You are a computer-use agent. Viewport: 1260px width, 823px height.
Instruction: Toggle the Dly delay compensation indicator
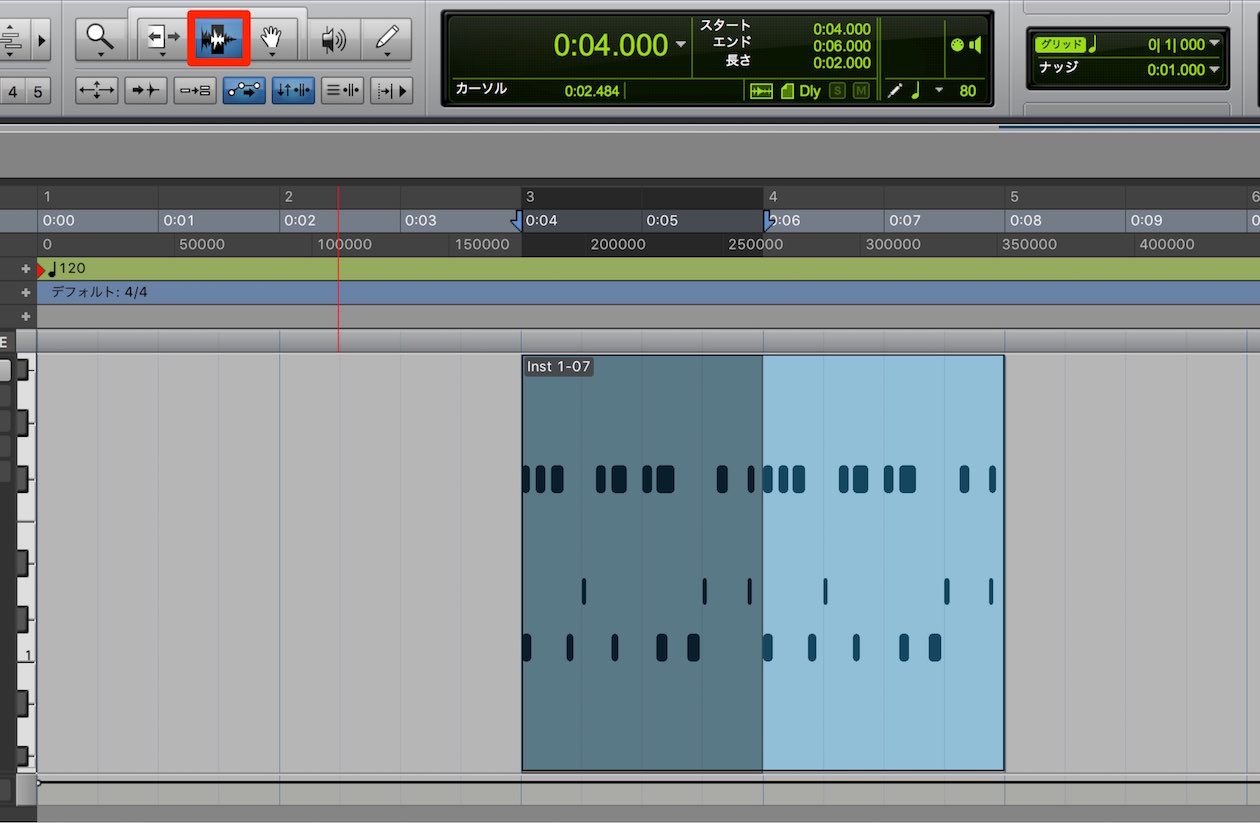pyautogui.click(x=809, y=91)
